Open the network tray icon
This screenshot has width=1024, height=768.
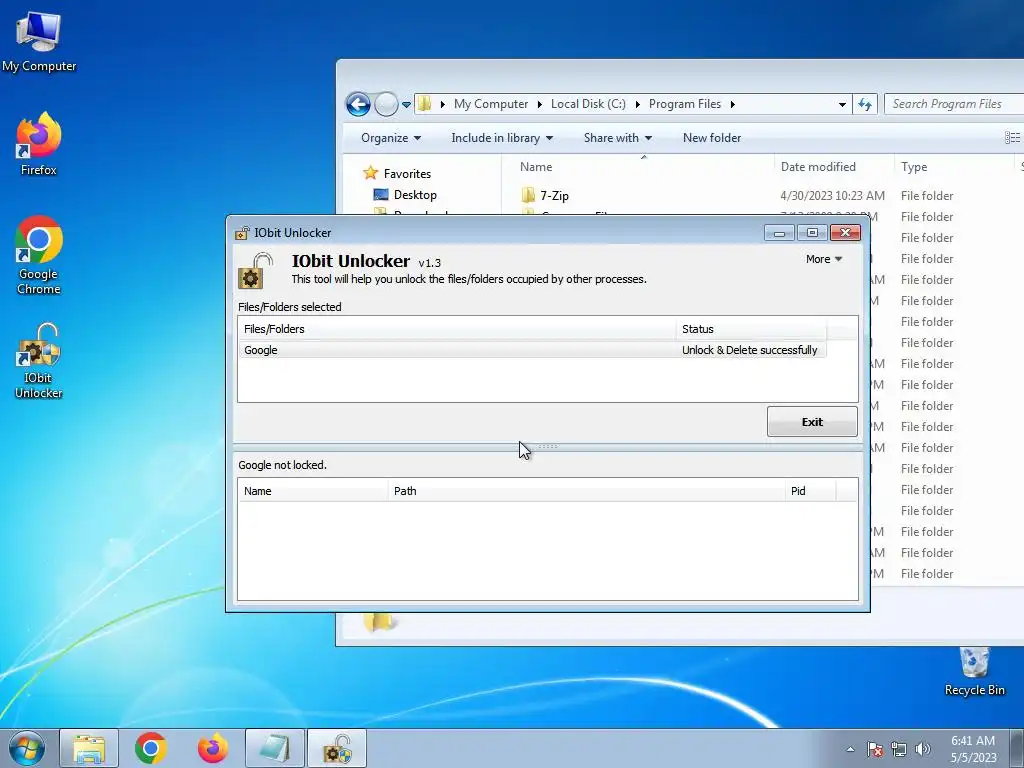click(x=899, y=749)
